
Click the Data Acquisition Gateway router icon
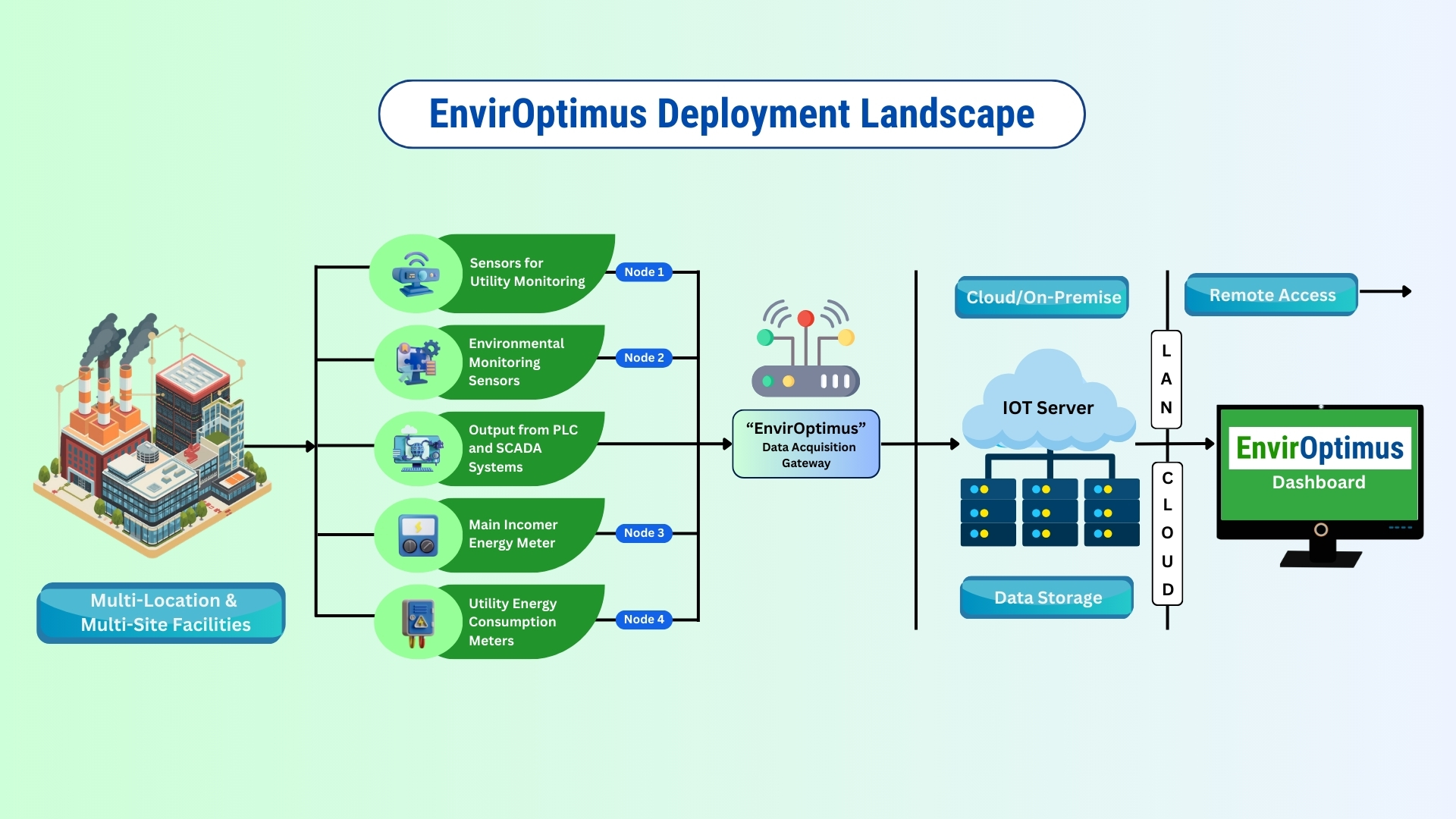(x=805, y=349)
